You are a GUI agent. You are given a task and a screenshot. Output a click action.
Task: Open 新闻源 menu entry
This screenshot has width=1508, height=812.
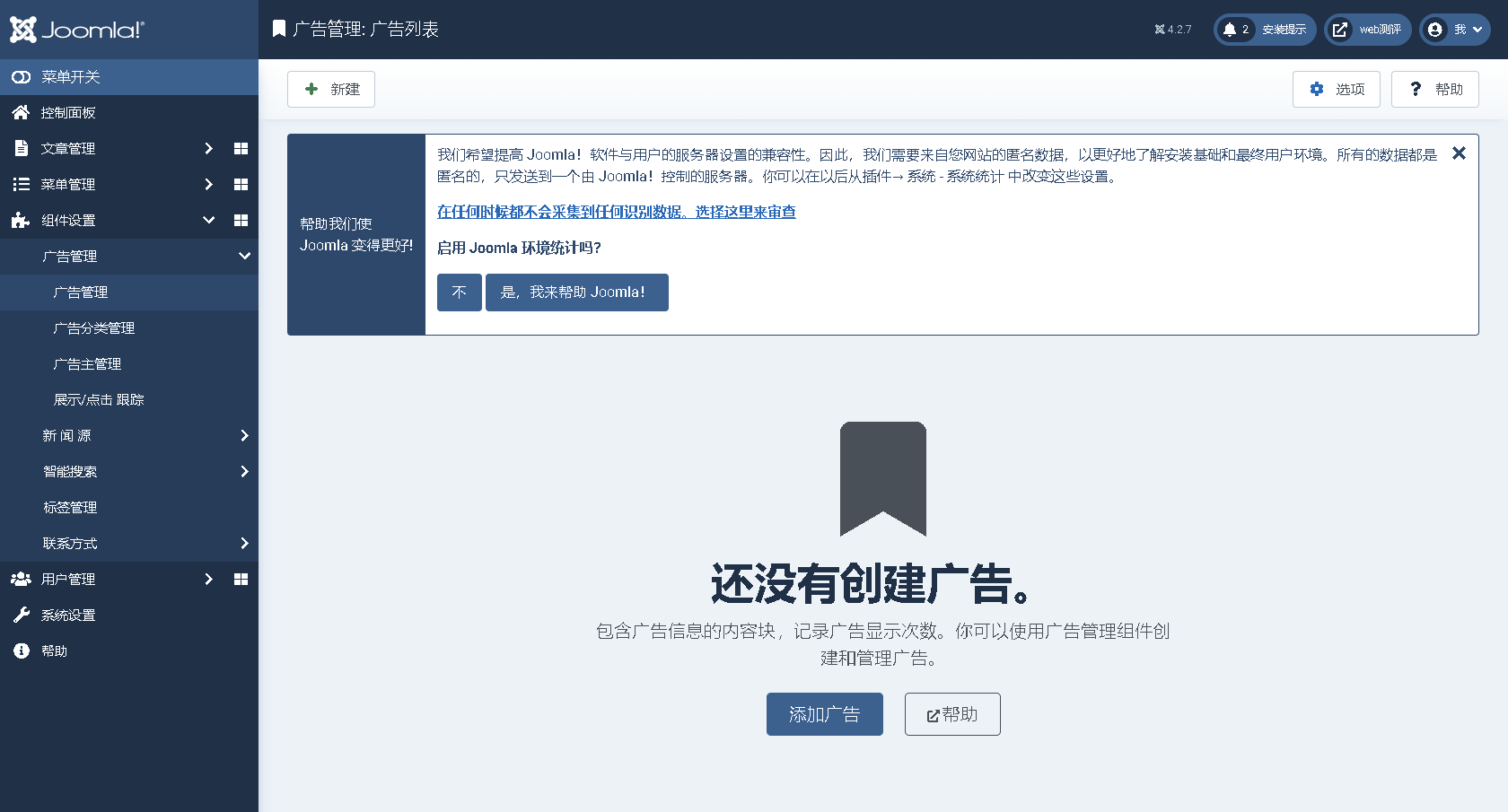pos(67,436)
